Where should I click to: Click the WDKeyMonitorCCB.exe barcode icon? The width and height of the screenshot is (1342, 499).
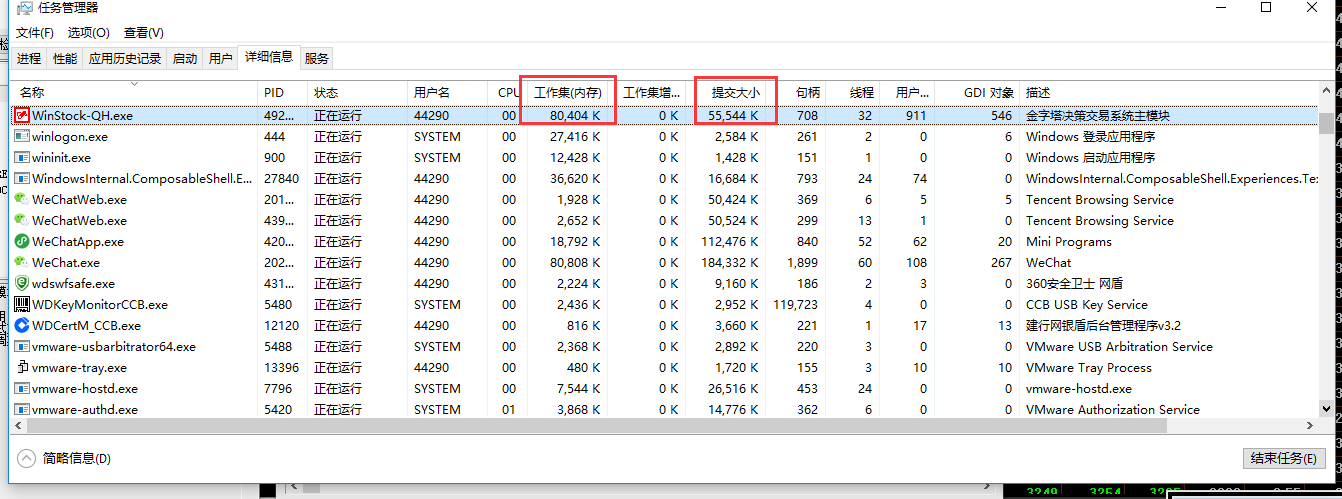[x=22, y=304]
